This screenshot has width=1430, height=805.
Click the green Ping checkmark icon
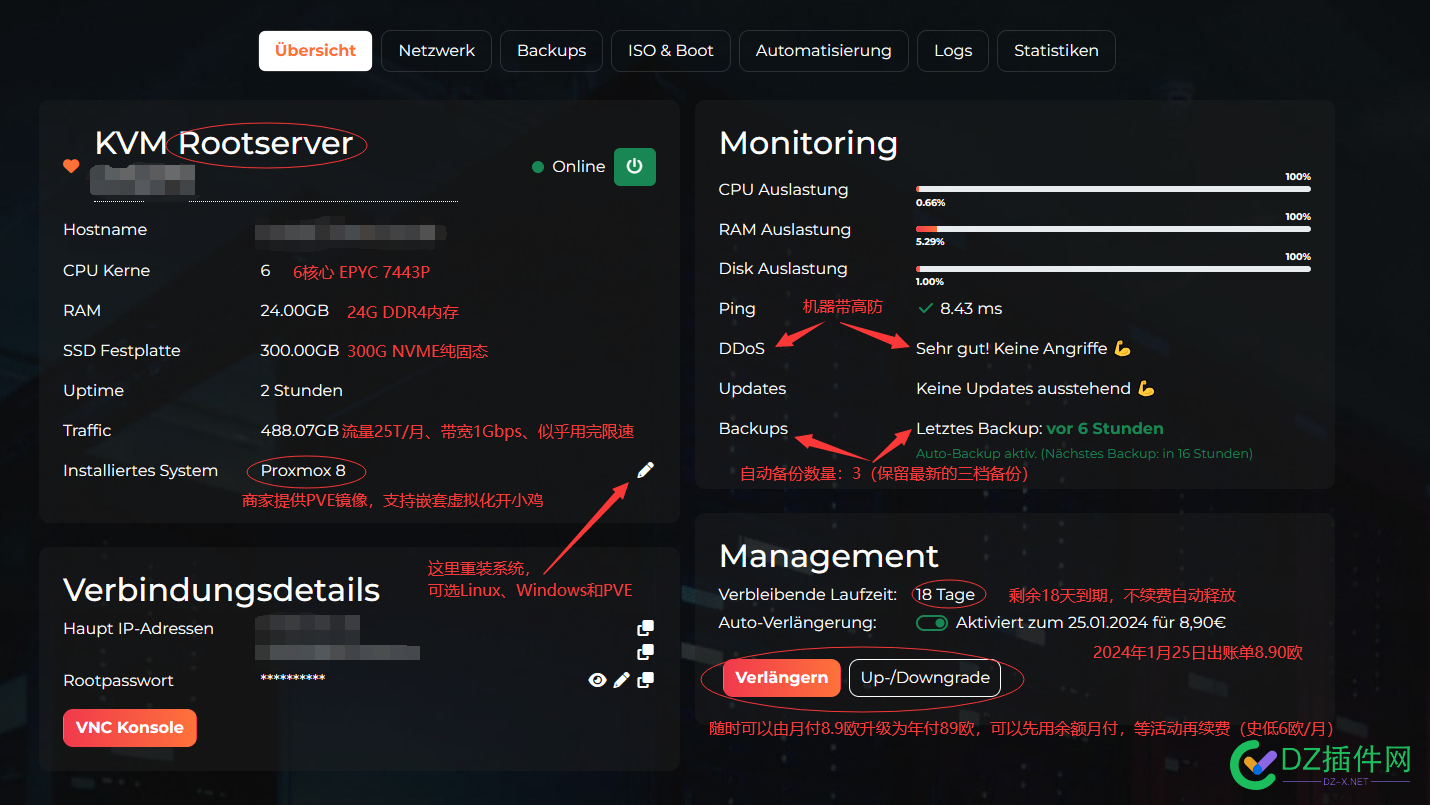click(x=924, y=308)
